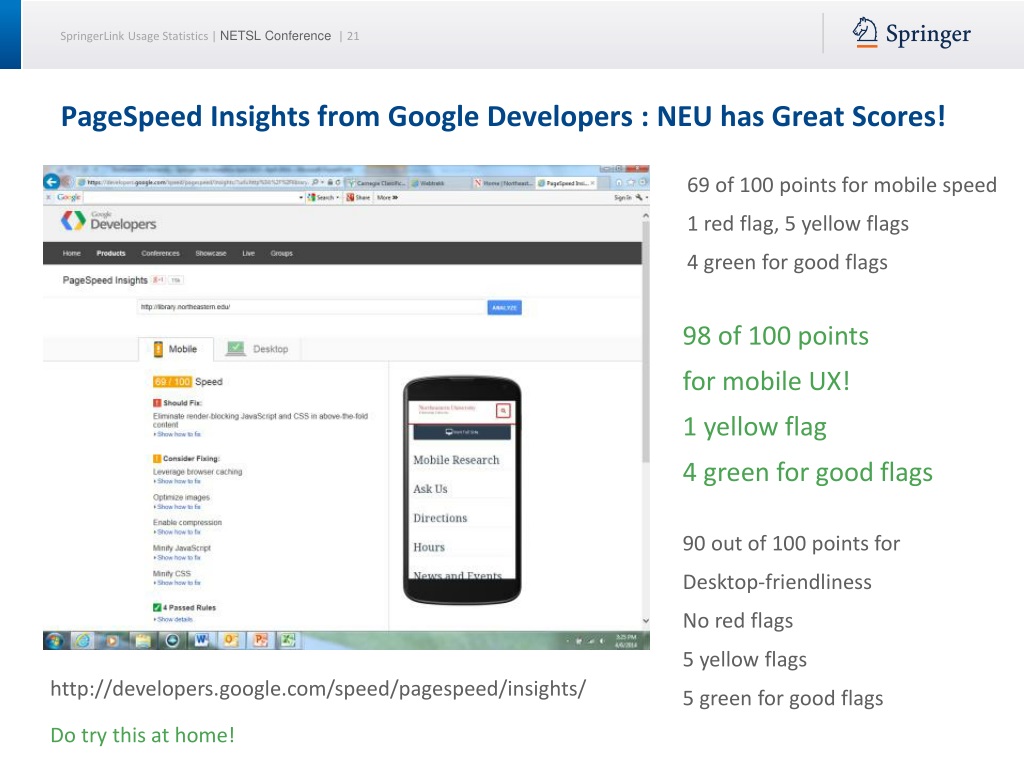Click the PageSpeed Insights URL link below screenshot
Image resolution: width=1024 pixels, height=768 pixels.
point(318,689)
